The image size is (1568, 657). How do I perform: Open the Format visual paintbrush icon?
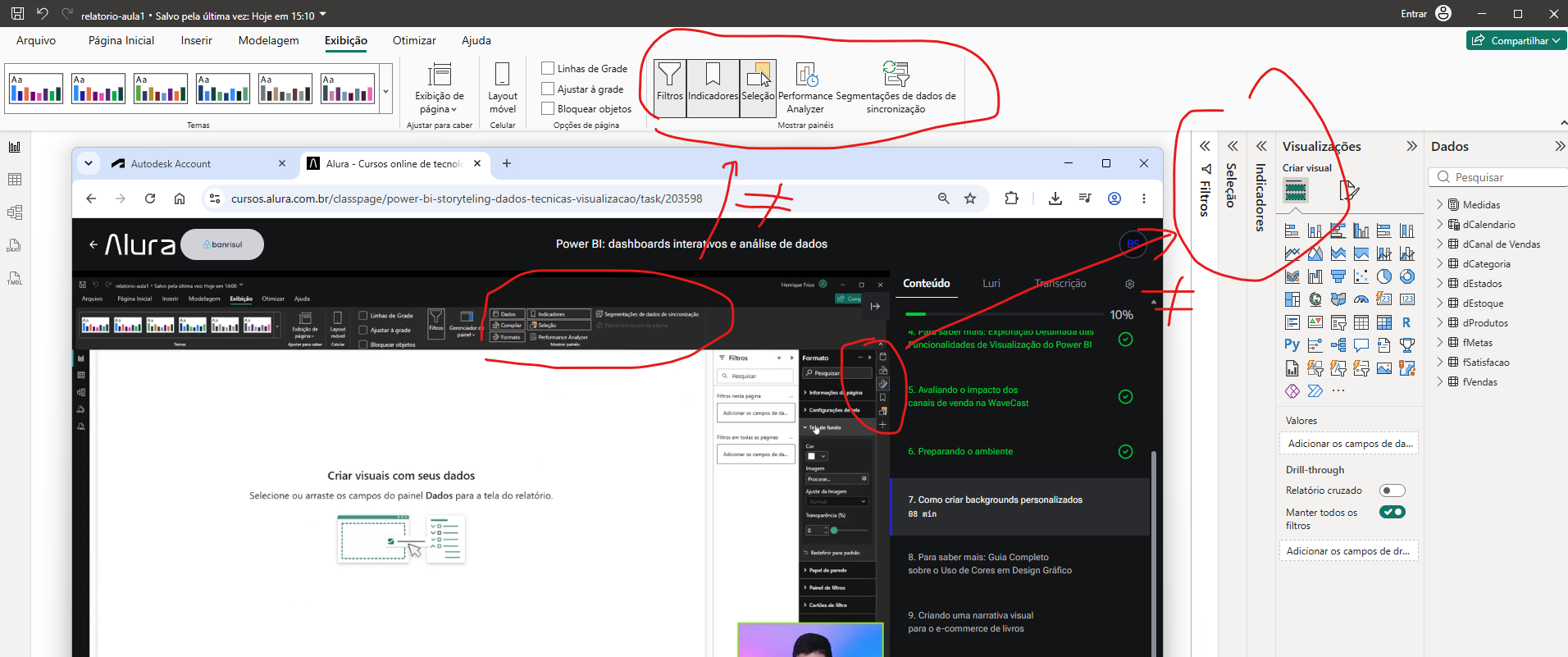[1348, 191]
